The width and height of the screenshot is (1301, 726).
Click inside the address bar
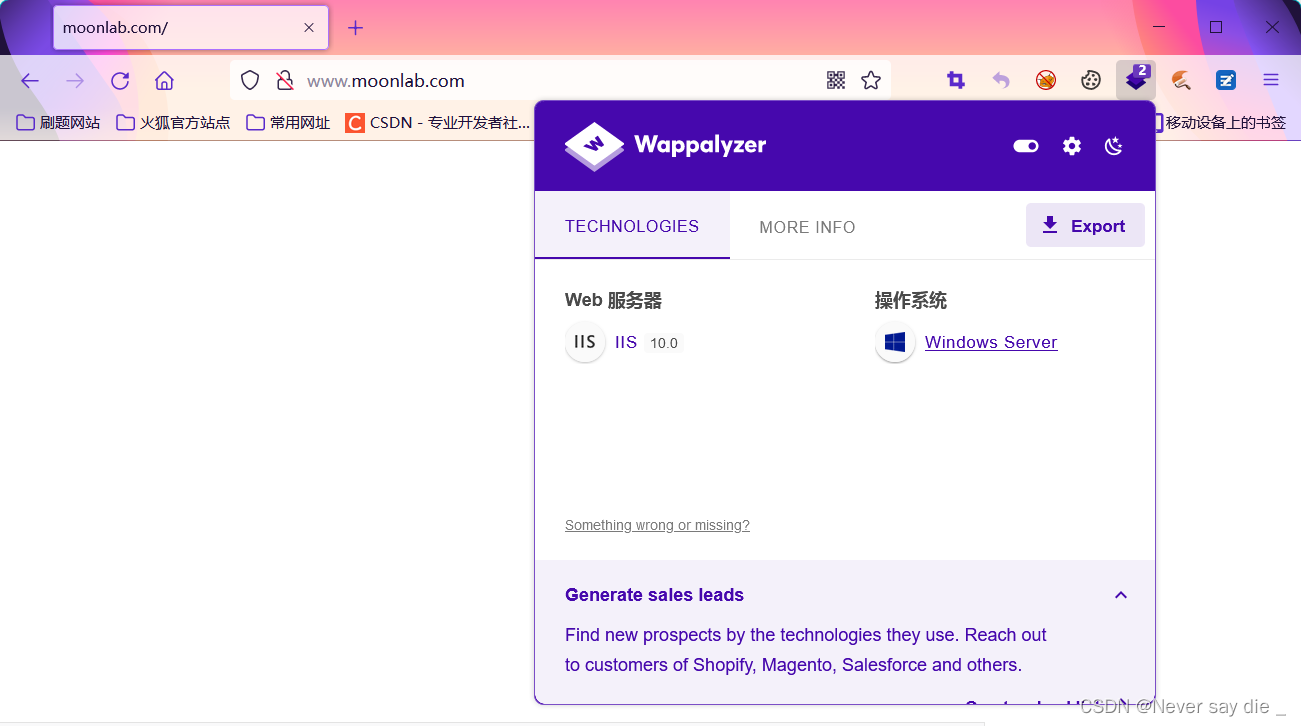(550, 80)
